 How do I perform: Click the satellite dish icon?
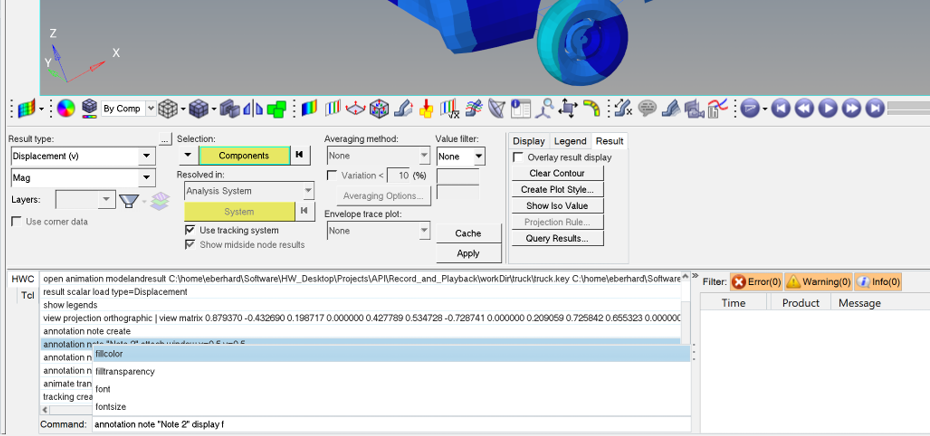point(497,108)
